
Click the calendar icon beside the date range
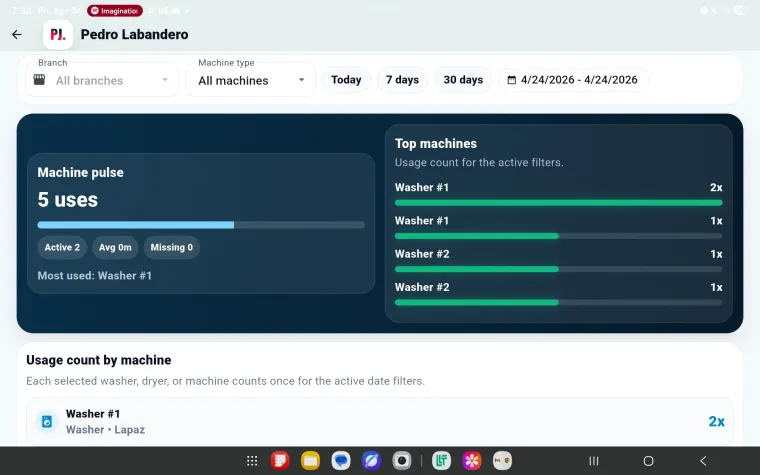pos(511,80)
